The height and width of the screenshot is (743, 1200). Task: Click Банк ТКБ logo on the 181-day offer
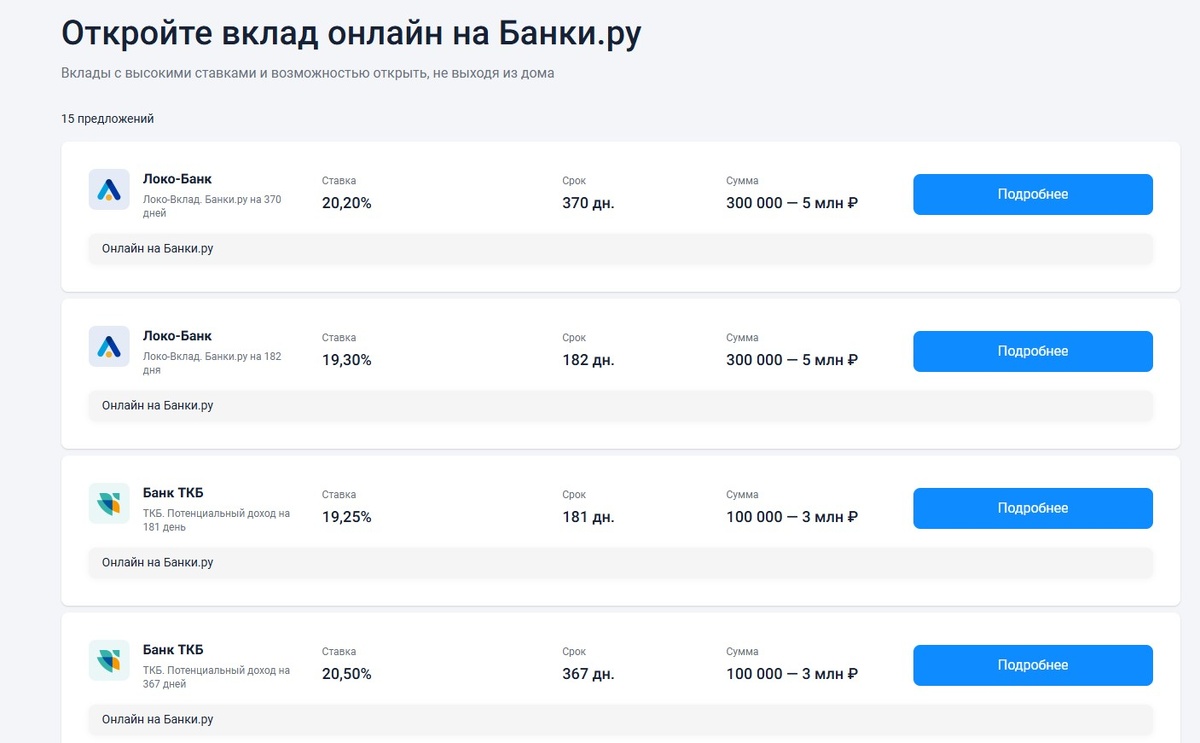pos(109,503)
